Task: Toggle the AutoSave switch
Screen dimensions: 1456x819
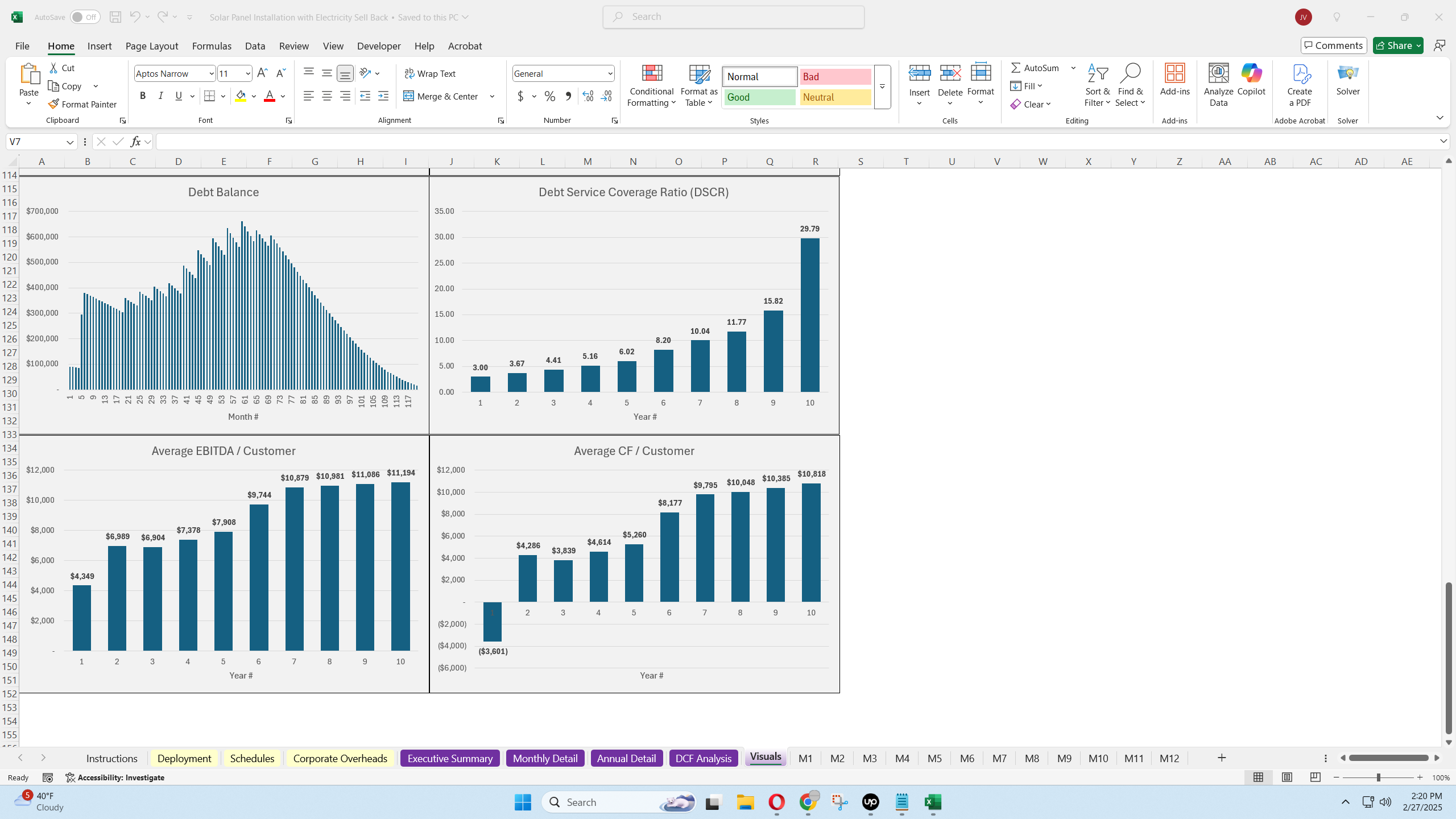Action: pyautogui.click(x=85, y=17)
